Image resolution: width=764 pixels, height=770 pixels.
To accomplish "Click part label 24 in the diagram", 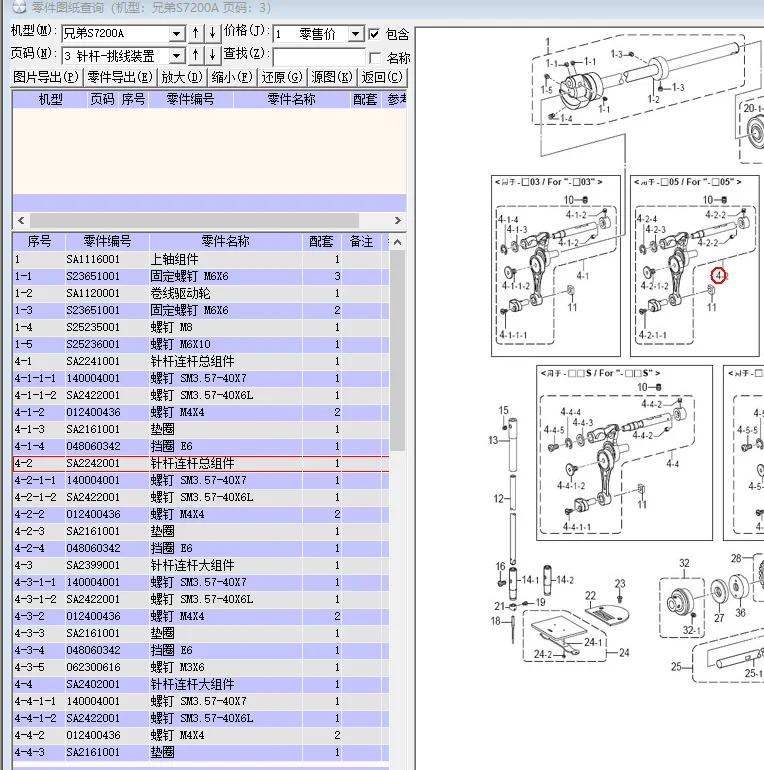I will click(x=624, y=653).
